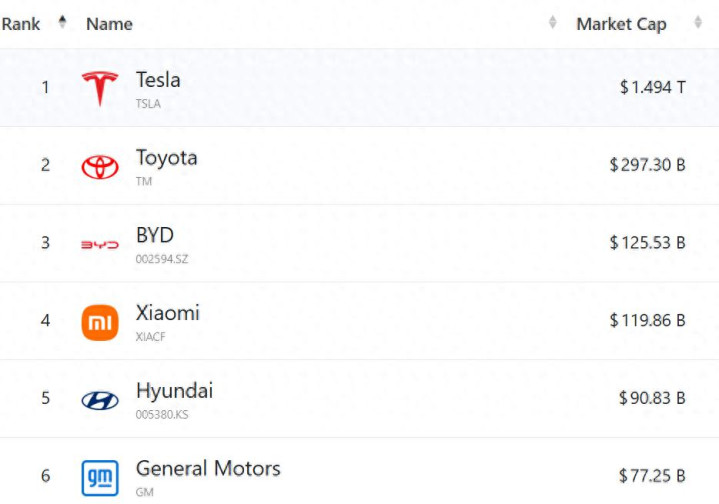
Task: Click the BYD logo icon
Action: (100, 244)
